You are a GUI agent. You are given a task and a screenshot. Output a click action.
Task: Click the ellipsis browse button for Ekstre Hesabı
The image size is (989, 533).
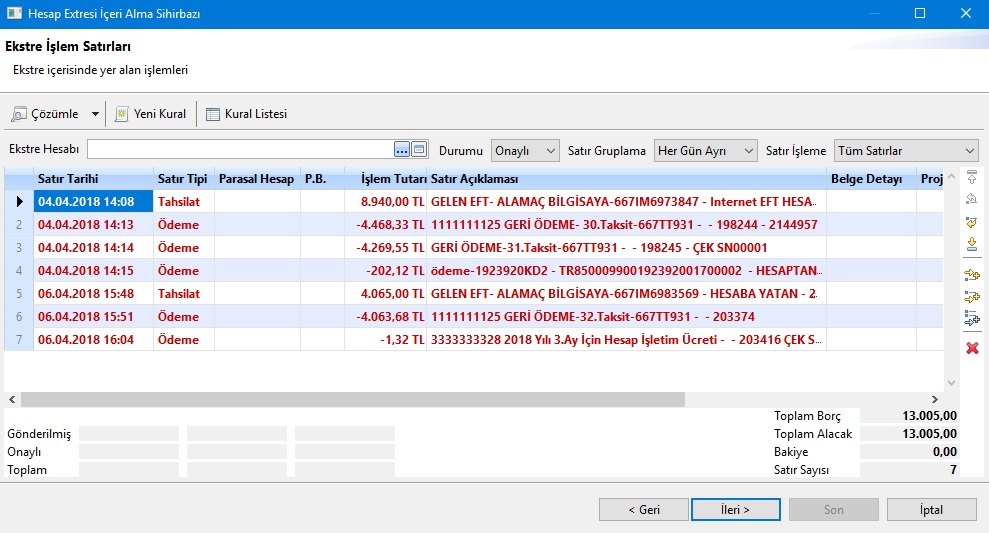pos(402,150)
